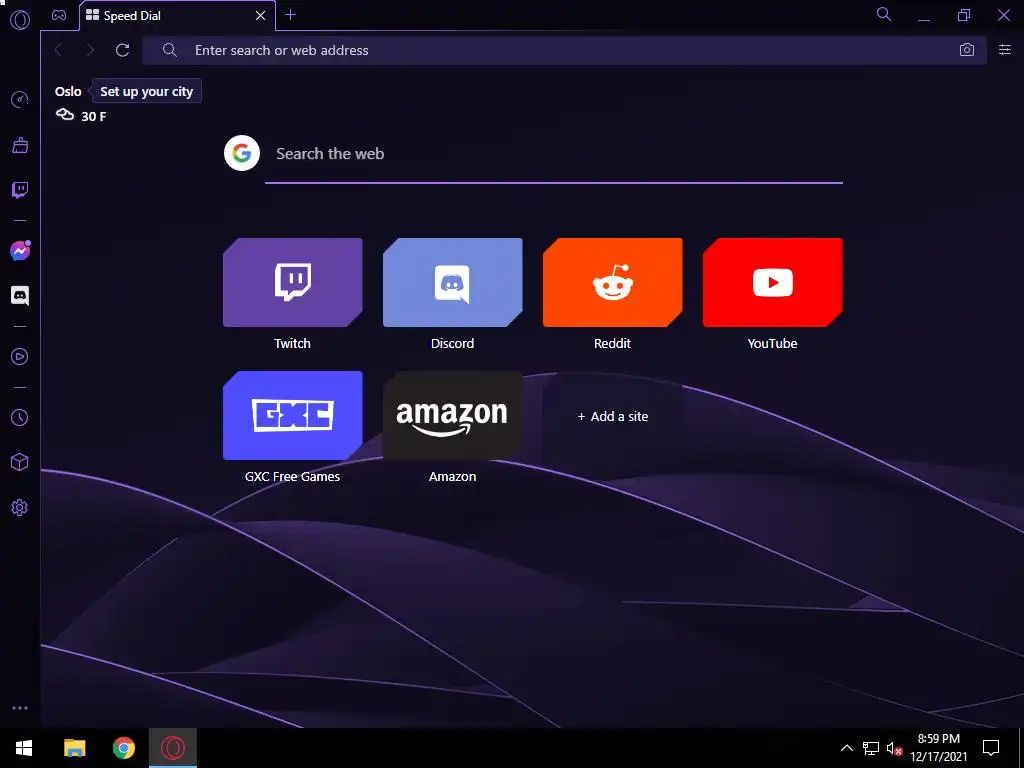Open the YouTube speed dial tile
The image size is (1024, 768).
(x=773, y=282)
